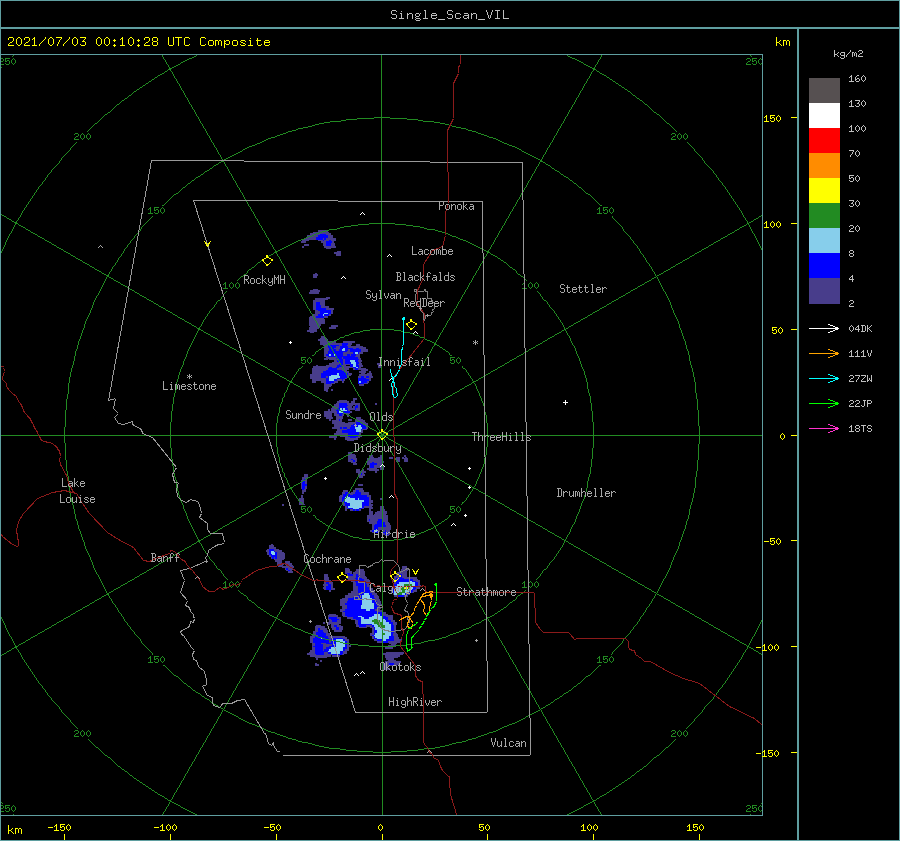Viewport: 900px width, 841px height.
Task: Click the Didsbury town label
Action: coord(377,448)
